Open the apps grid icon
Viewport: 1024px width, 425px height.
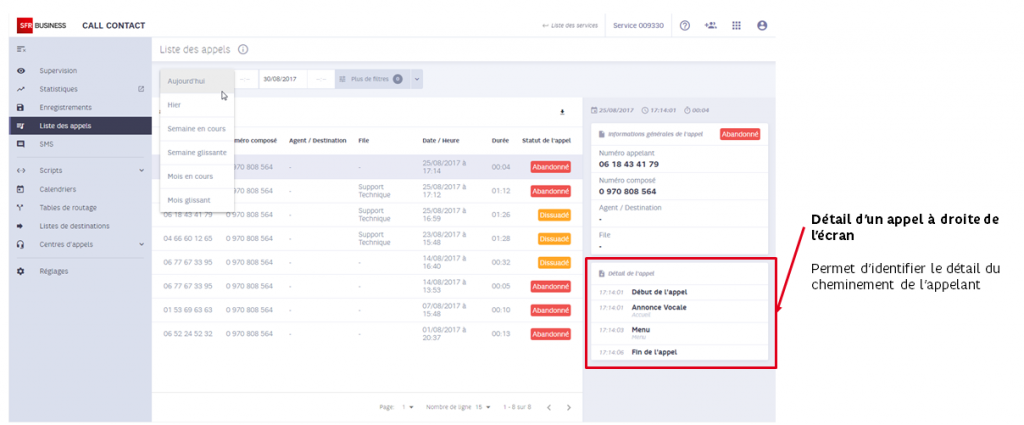tap(736, 25)
